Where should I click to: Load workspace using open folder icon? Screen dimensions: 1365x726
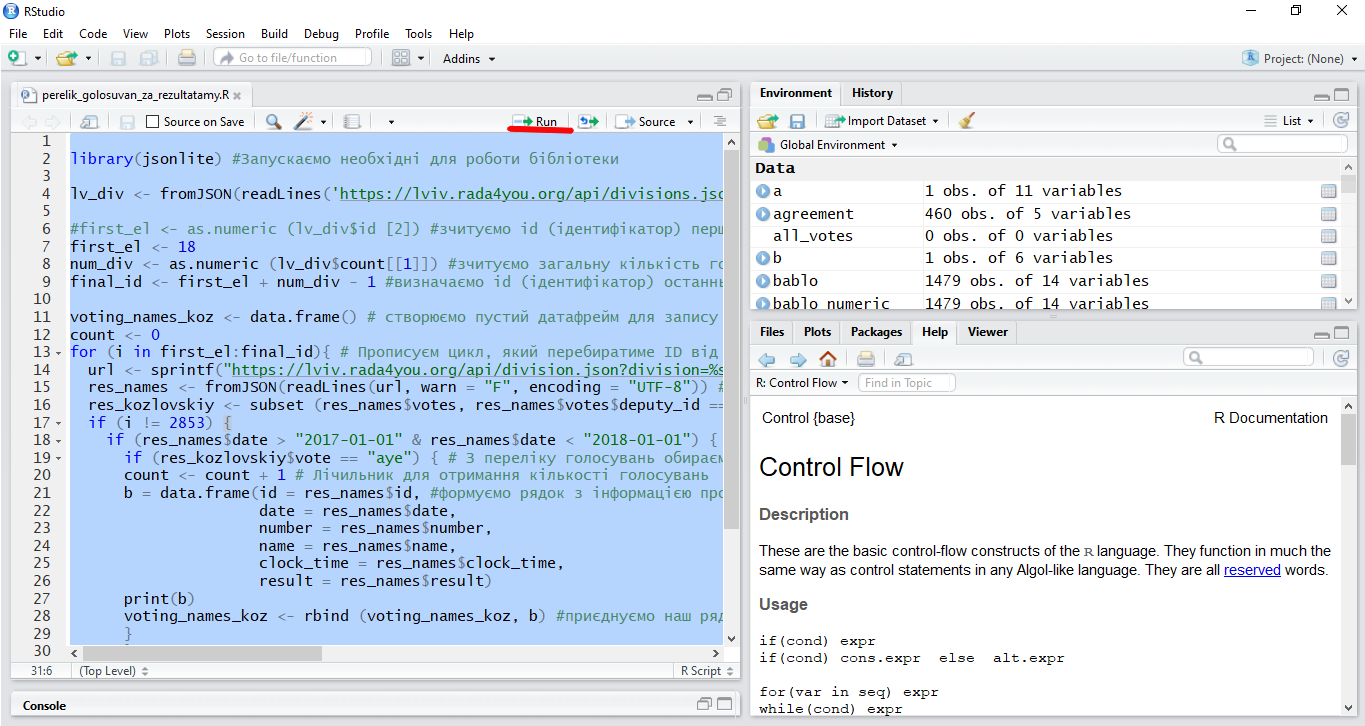pos(767,121)
